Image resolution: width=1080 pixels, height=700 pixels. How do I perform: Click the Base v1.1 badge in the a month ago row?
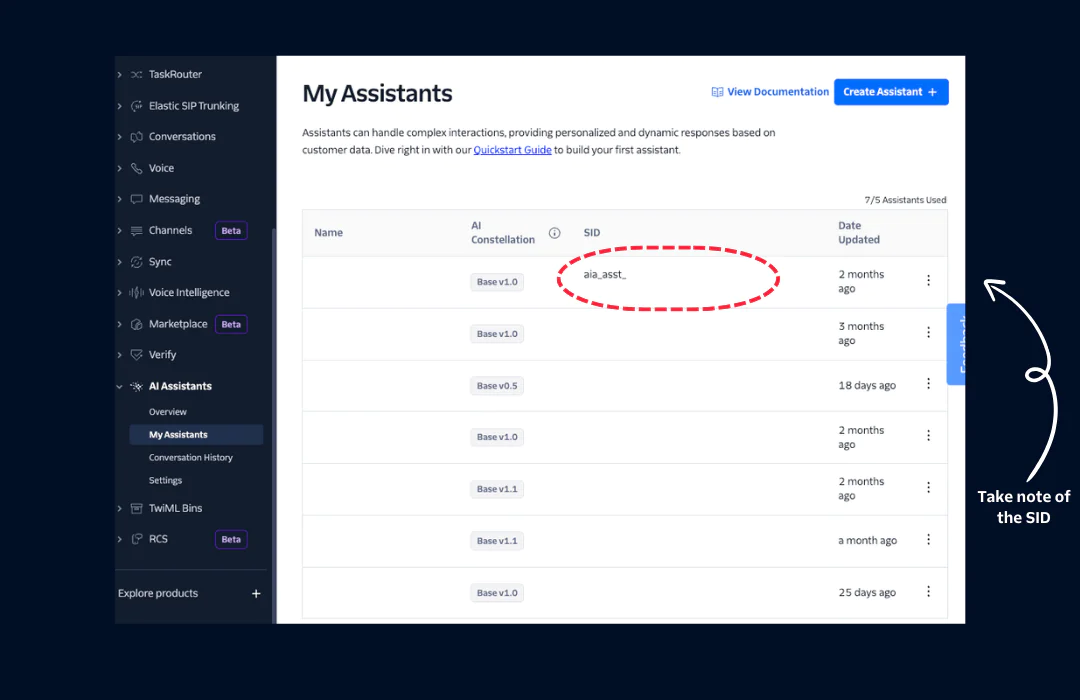click(497, 541)
